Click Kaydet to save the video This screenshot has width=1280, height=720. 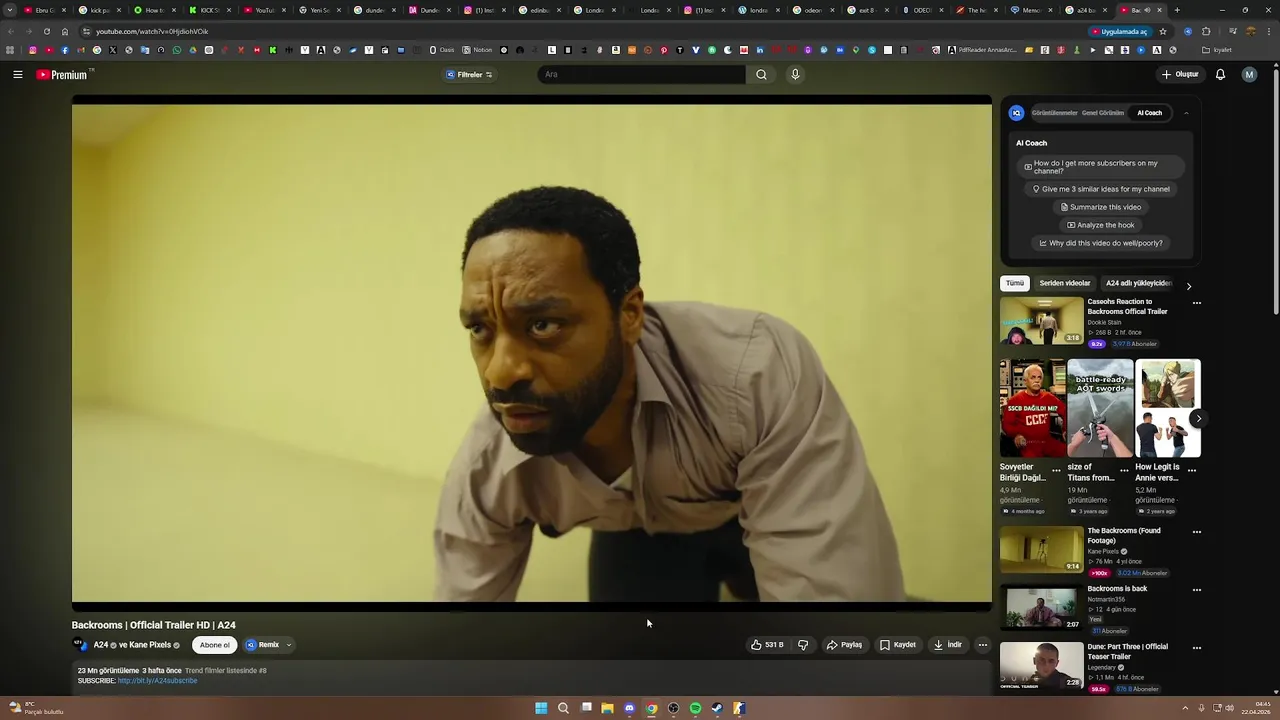(897, 645)
